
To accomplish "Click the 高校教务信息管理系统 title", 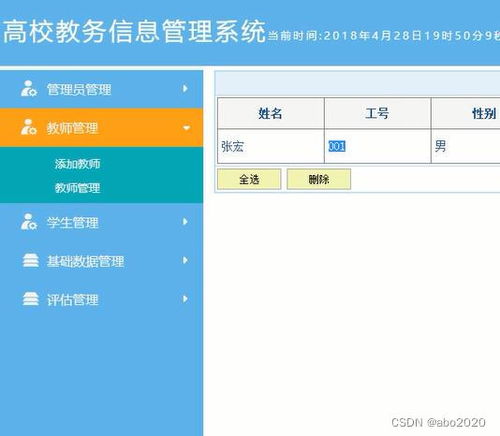I will (x=134, y=31).
